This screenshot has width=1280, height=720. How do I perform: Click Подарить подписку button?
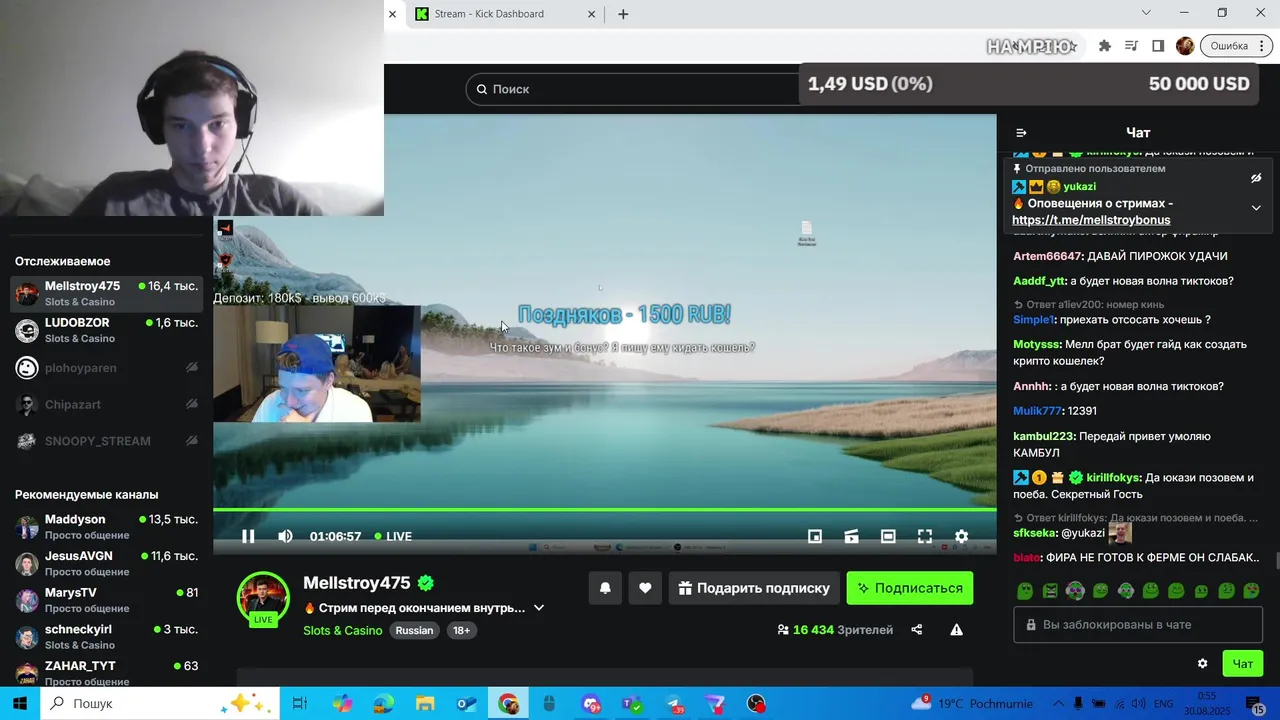[x=754, y=588]
